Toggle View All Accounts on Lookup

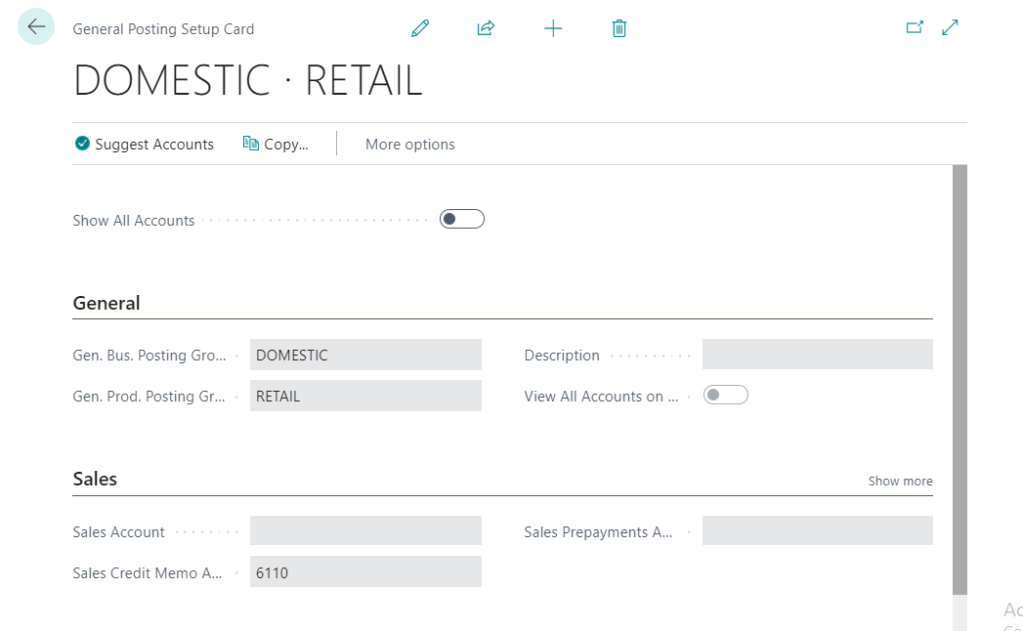click(725, 395)
